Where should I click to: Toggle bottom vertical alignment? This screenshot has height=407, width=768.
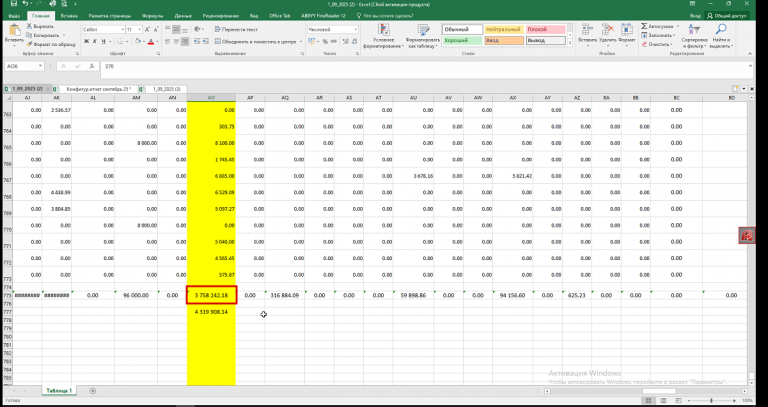pos(185,29)
